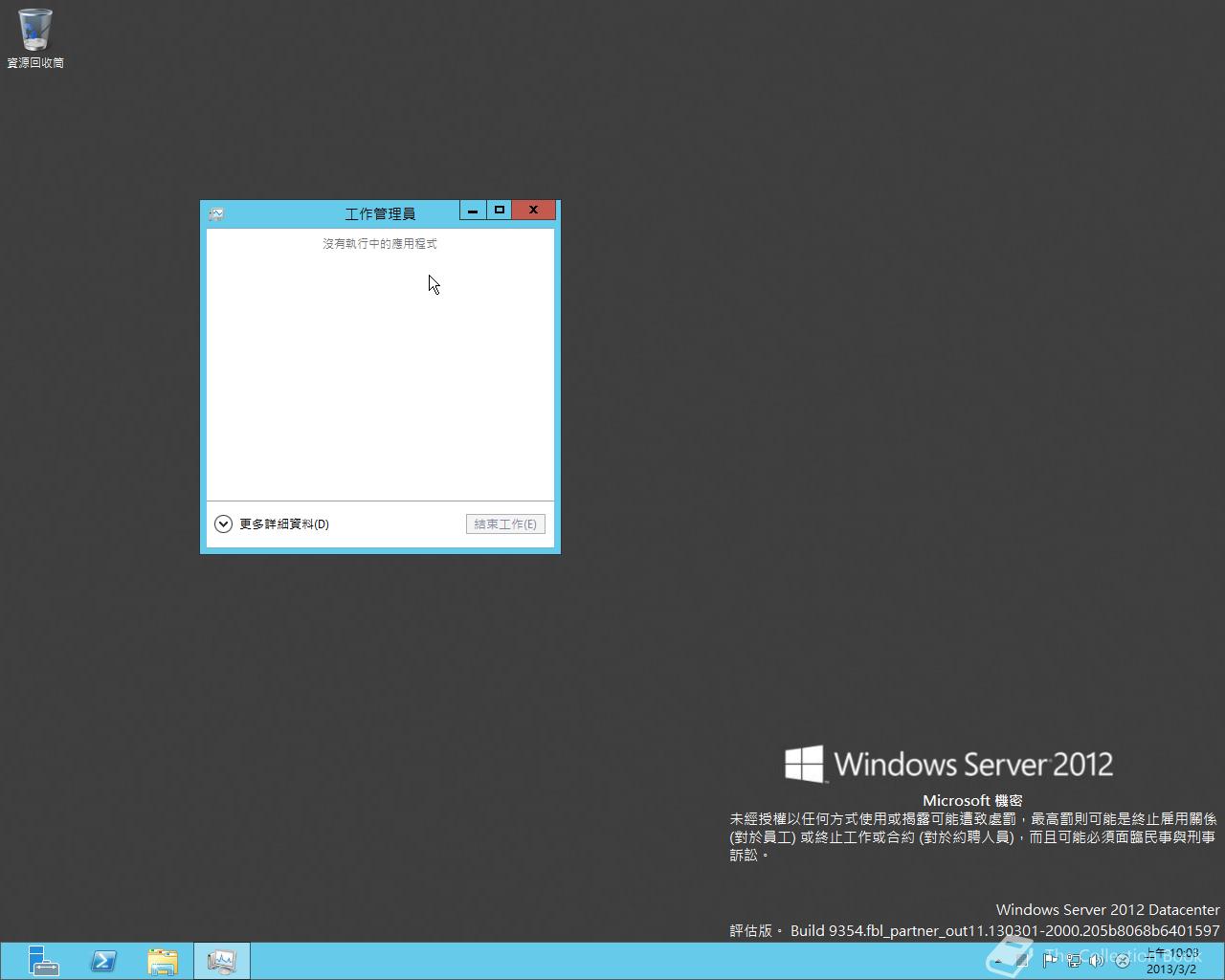
Task: Open the taskbar clock showing 2013/3/2
Action: pos(1172,961)
